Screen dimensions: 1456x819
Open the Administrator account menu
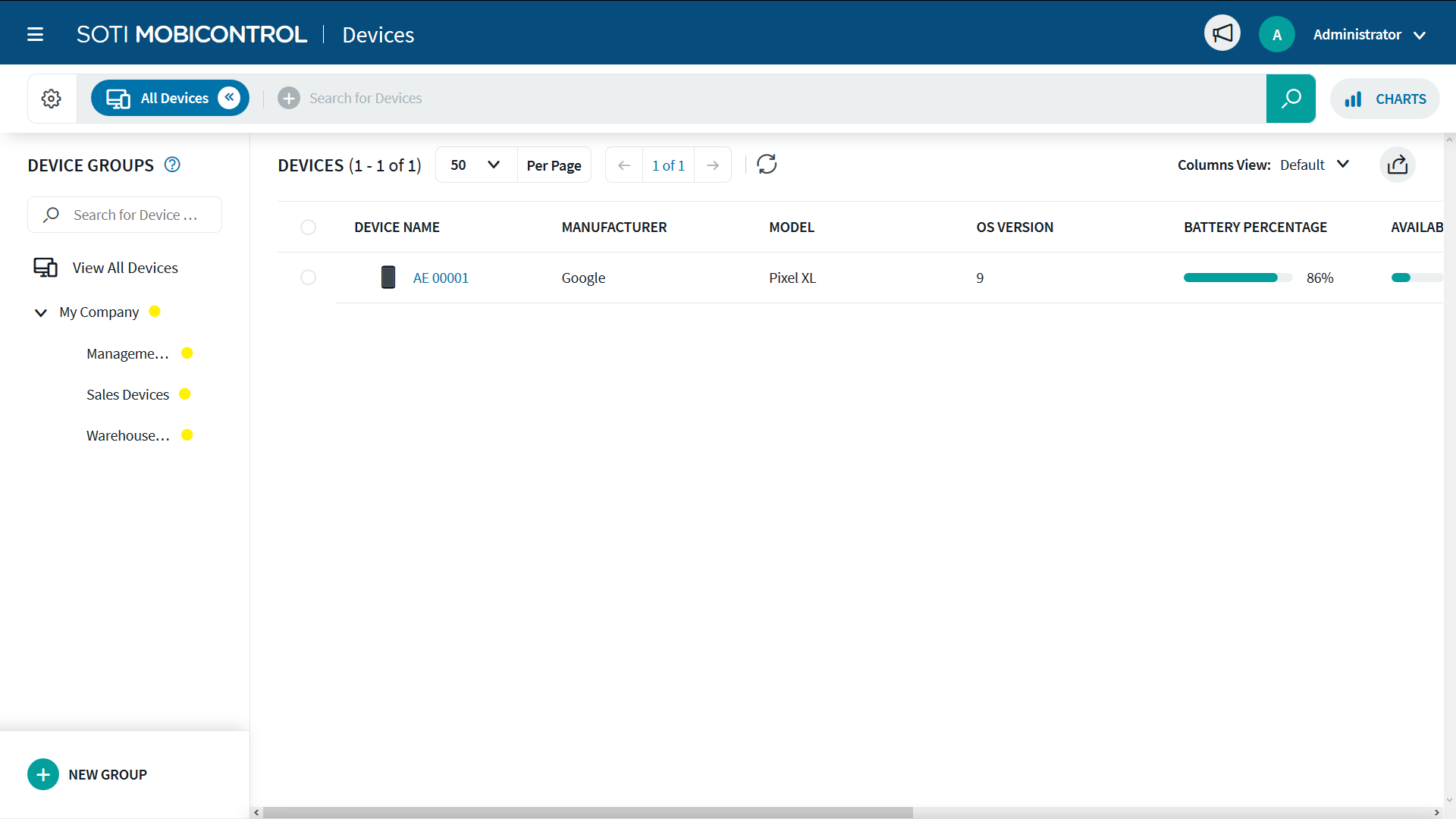[1369, 35]
